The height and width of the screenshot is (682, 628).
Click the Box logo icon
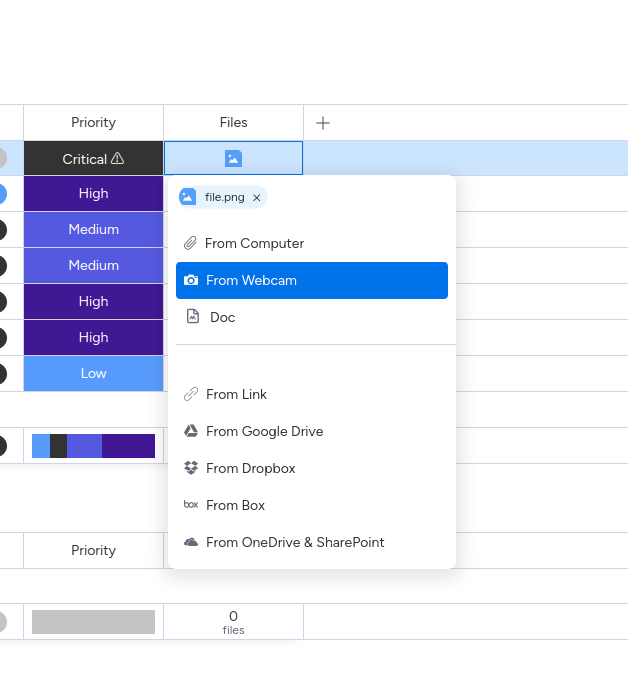191,505
